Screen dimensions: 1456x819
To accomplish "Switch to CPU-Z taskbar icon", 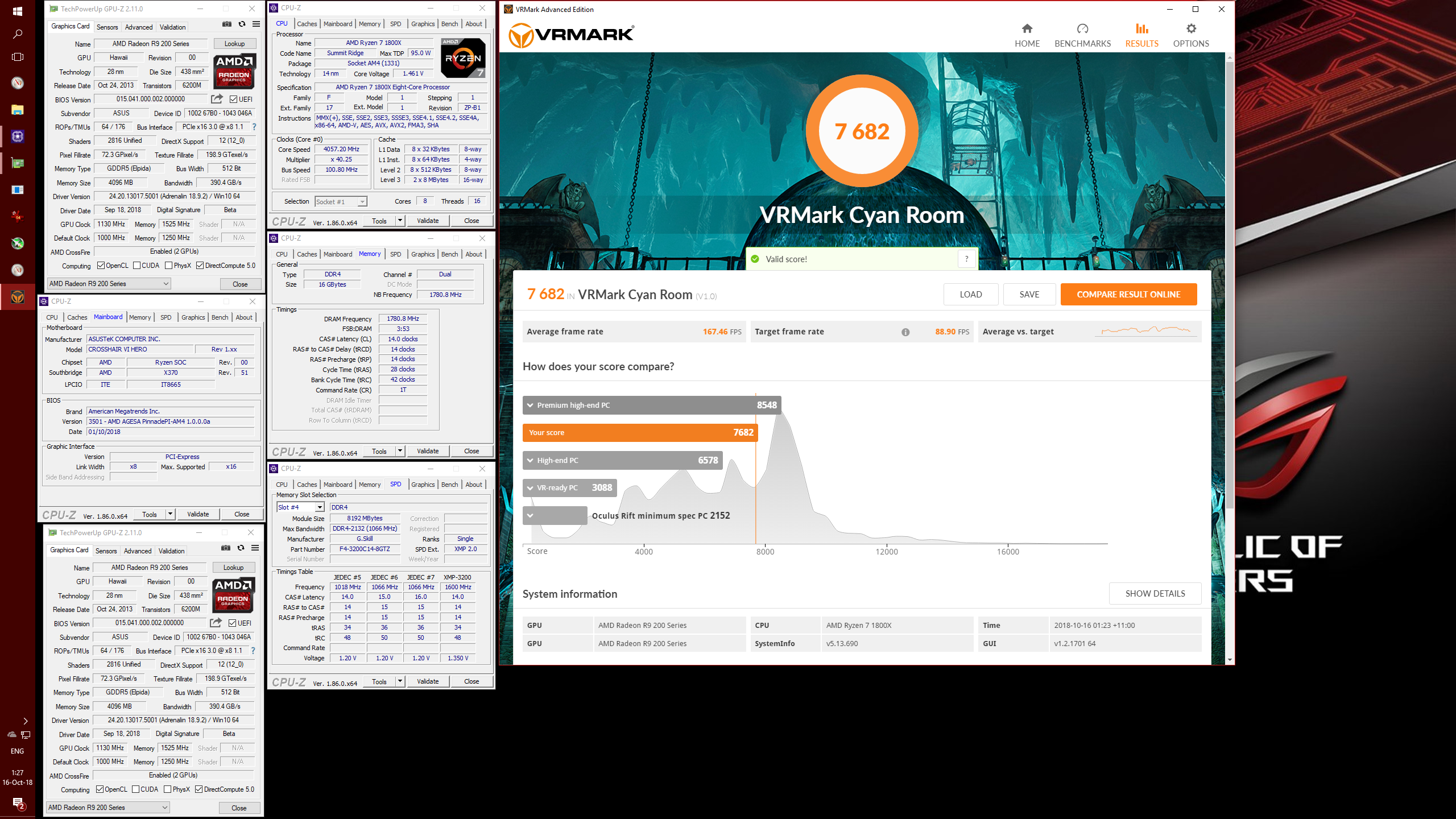I will point(18,136).
